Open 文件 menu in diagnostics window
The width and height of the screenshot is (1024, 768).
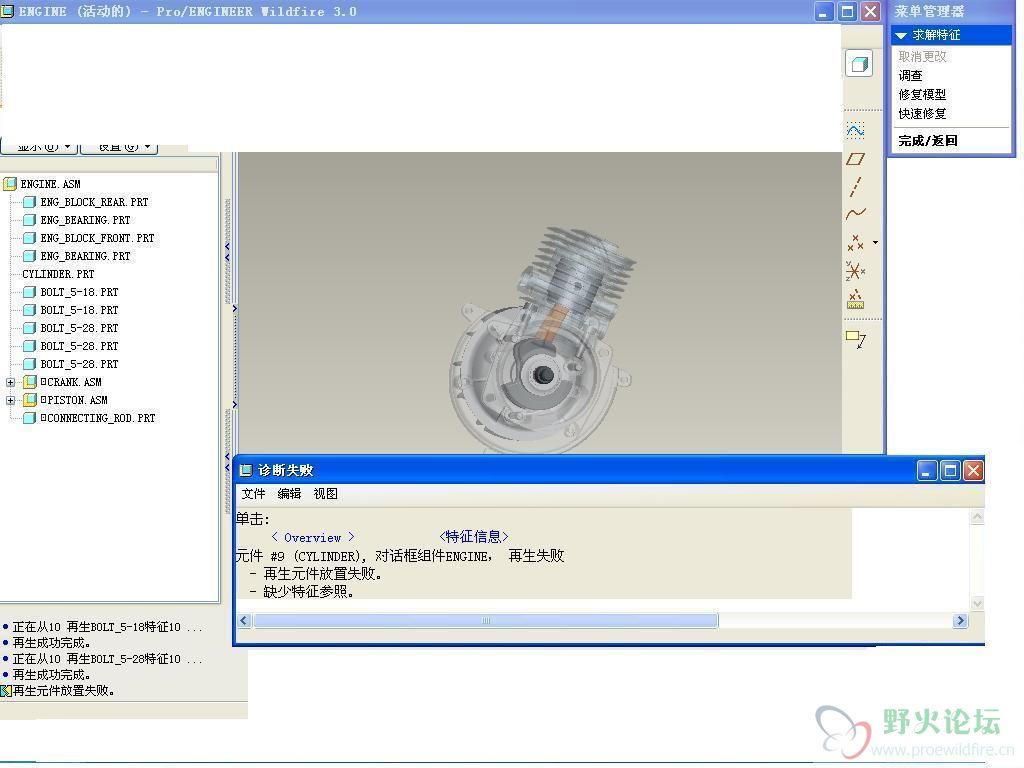click(253, 494)
